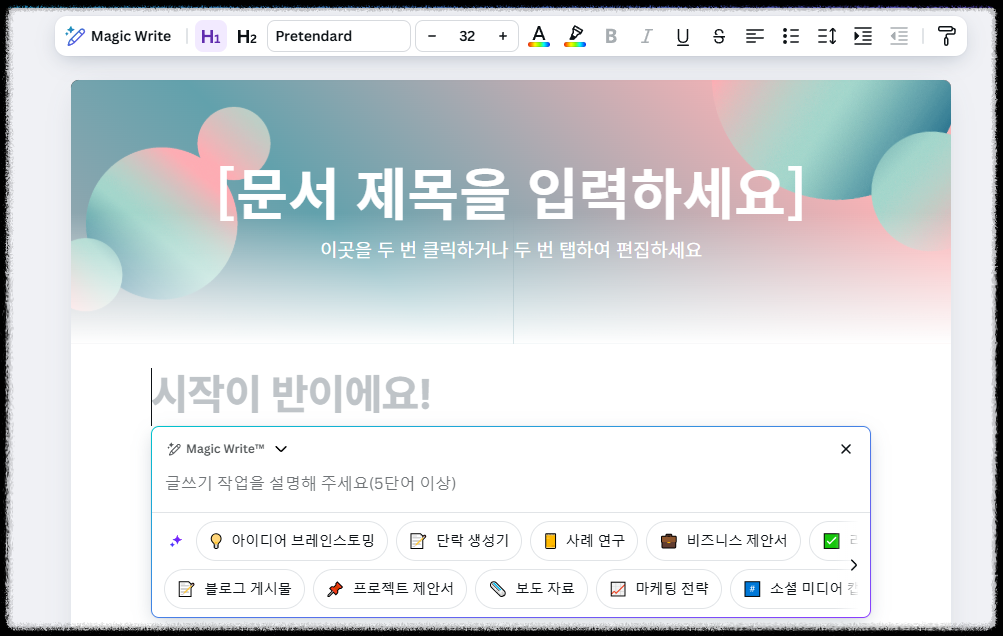Choose the 블로그 게시물 option
Screen dimensions: 1003x636
234,589
